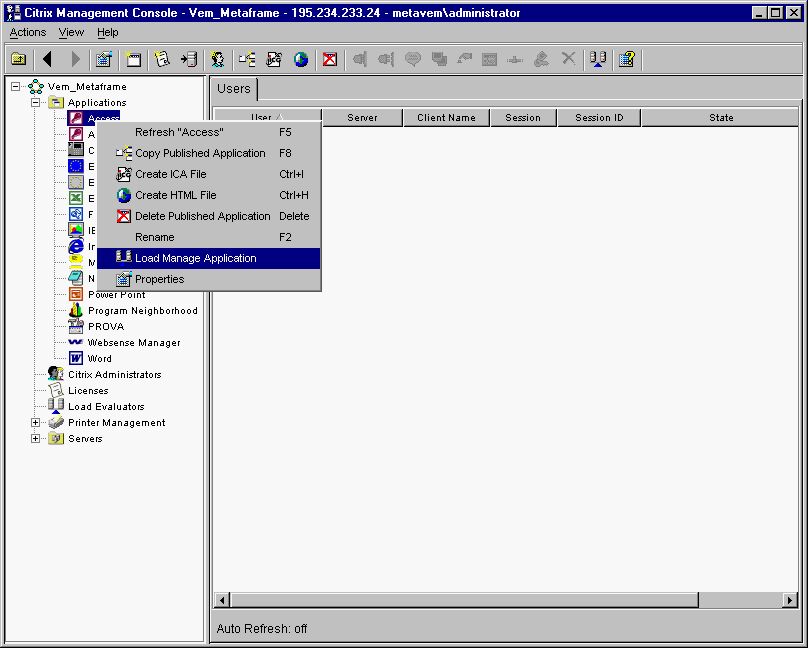Image resolution: width=808 pixels, height=648 pixels.
Task: Collapse the Vem_Metaframe root node
Action: [16, 87]
